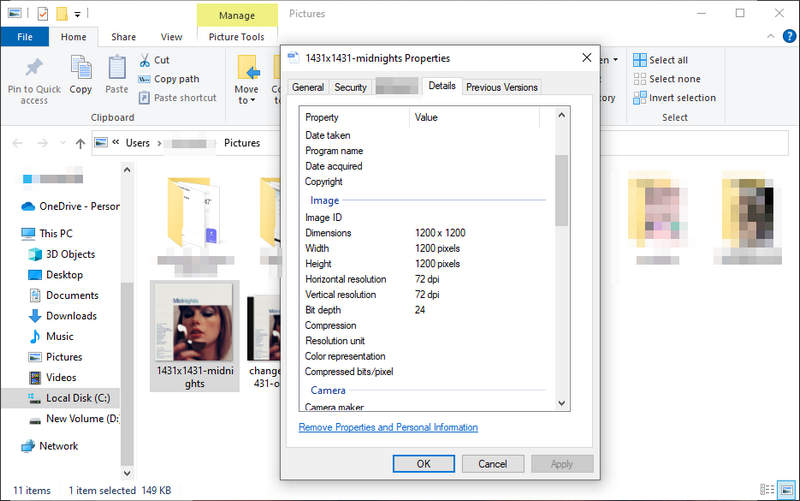Click the Copy path ribbon icon

pos(145,79)
